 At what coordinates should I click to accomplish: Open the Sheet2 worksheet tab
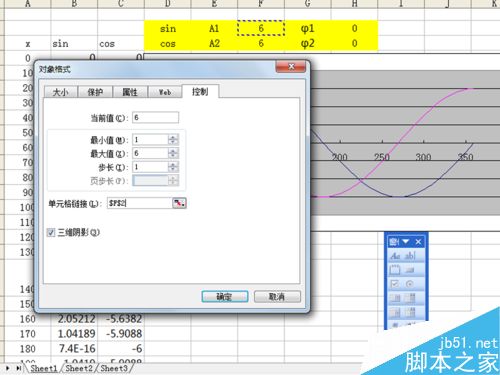[79, 368]
